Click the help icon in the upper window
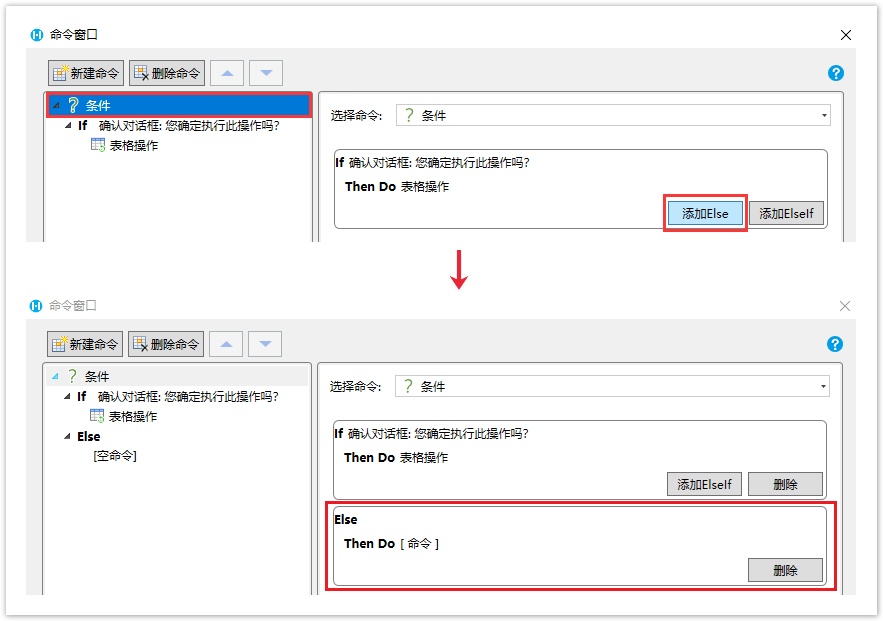883x621 pixels. coord(836,73)
